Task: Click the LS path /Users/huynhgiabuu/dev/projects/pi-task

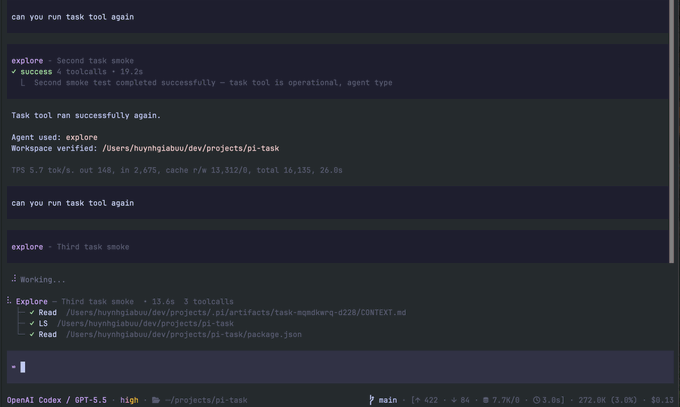Action: click(x=145, y=323)
